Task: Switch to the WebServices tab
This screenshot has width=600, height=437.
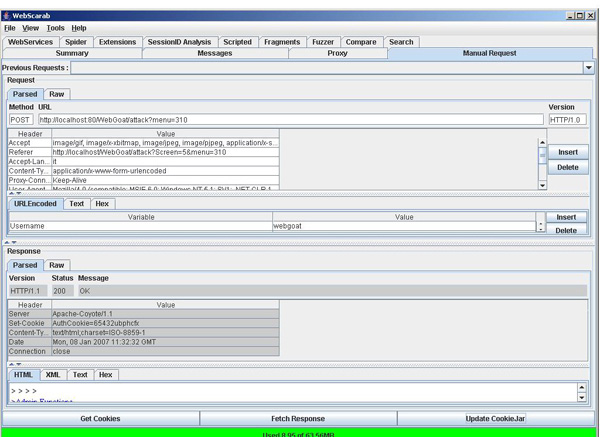Action: [30, 42]
